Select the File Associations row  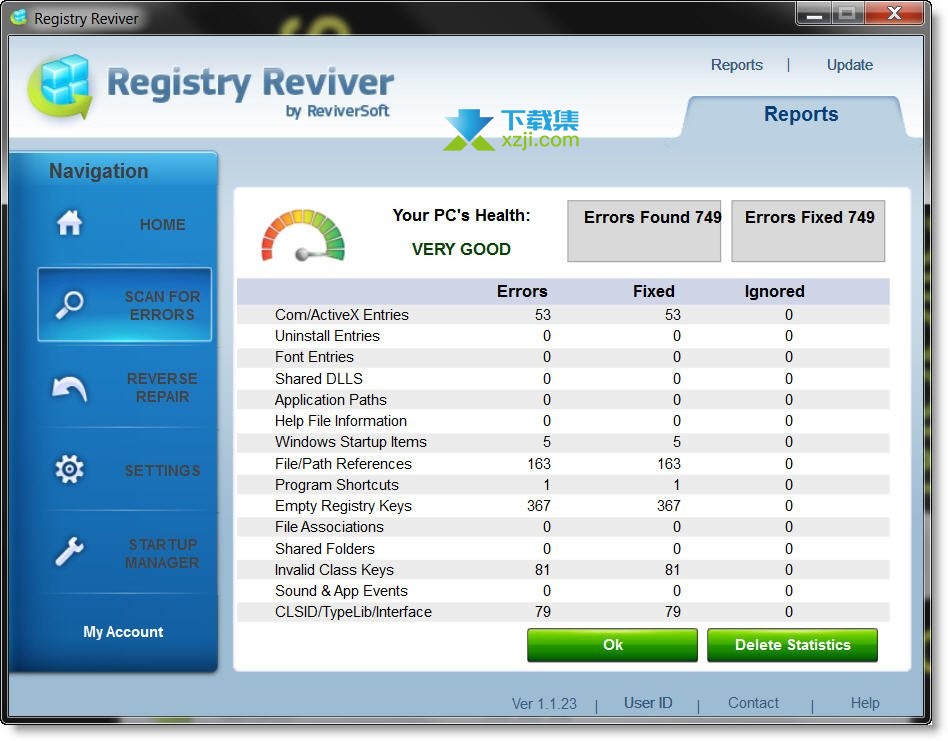[563, 527]
